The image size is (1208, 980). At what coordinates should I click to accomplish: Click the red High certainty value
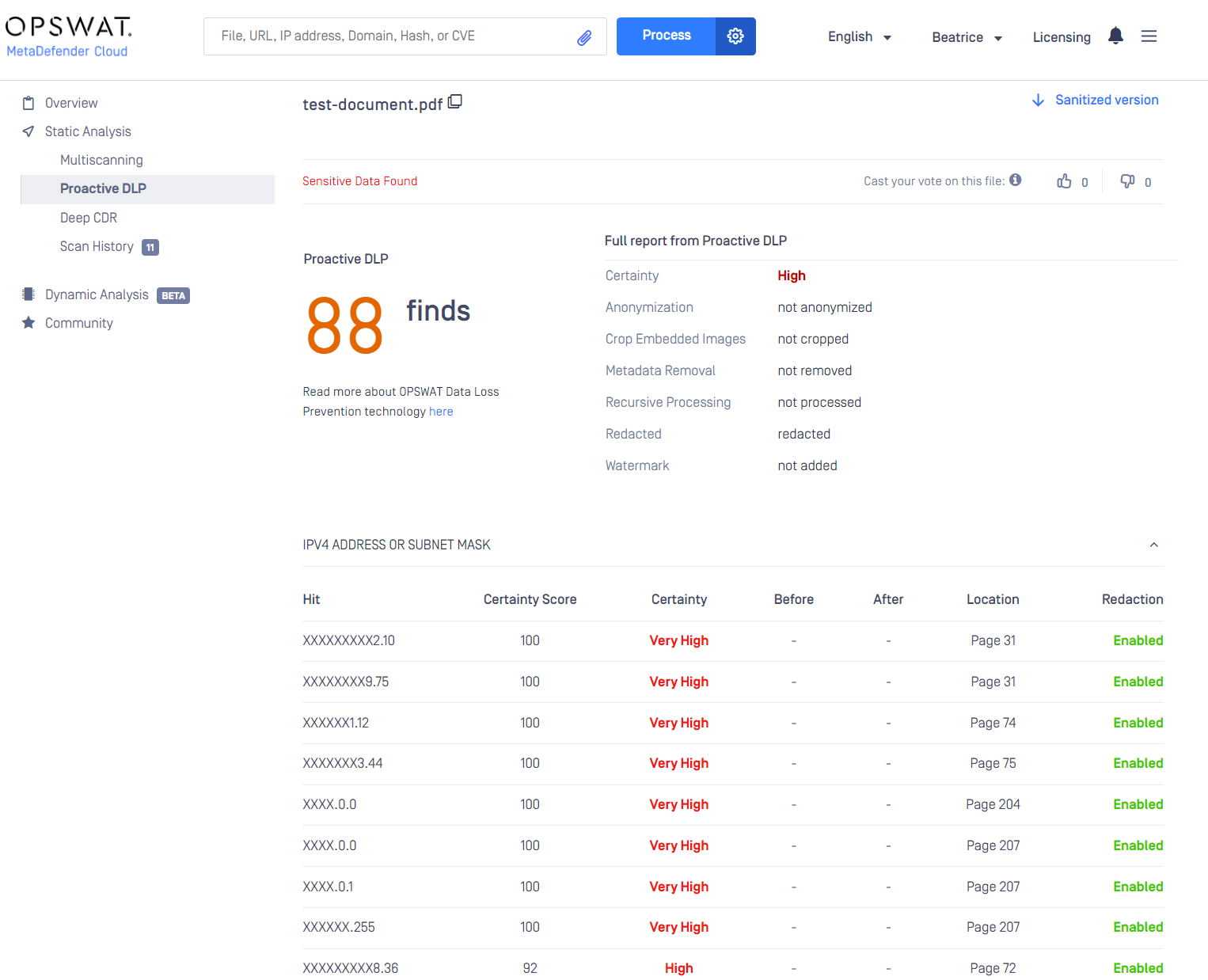(x=792, y=275)
